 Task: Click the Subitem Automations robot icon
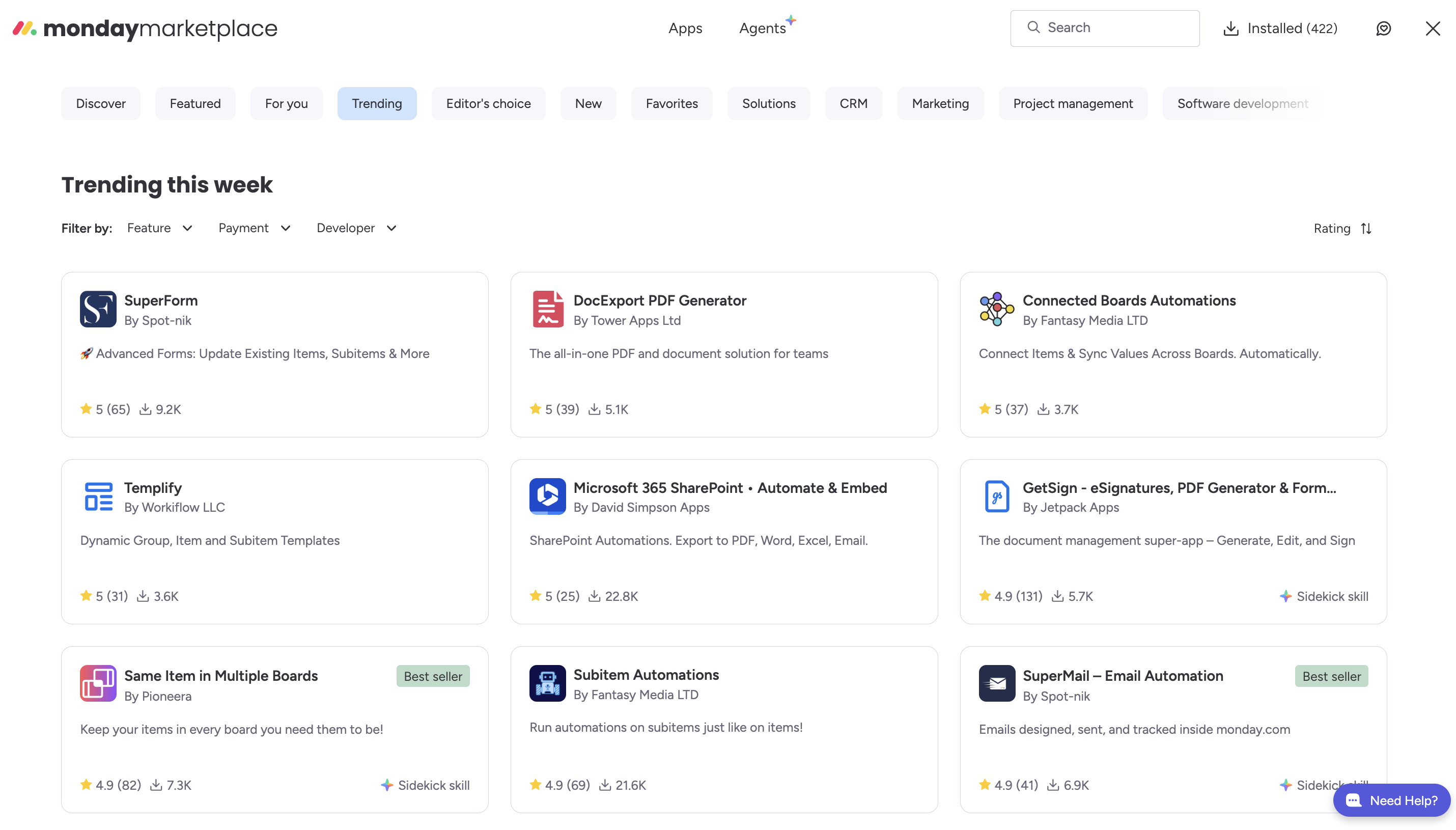tap(547, 683)
